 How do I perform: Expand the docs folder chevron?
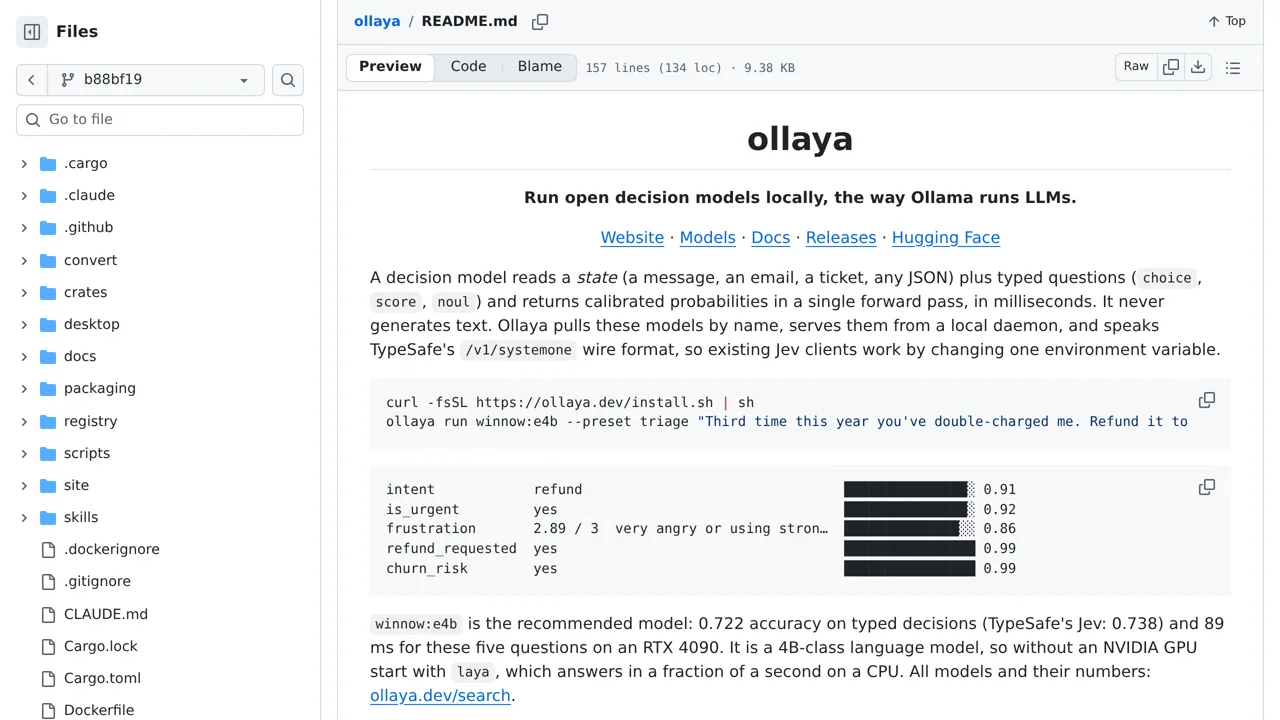(x=24, y=356)
